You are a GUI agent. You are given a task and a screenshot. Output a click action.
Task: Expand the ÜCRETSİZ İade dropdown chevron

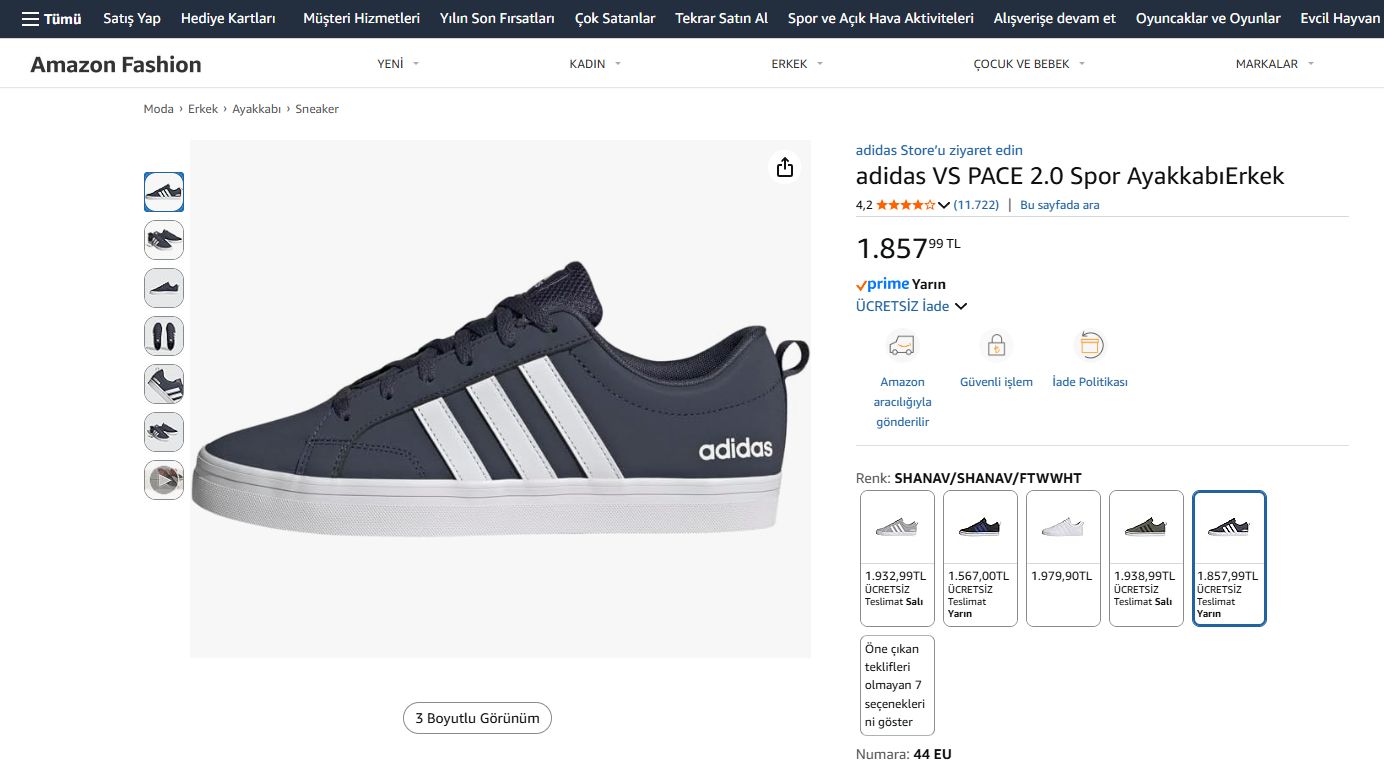click(961, 307)
